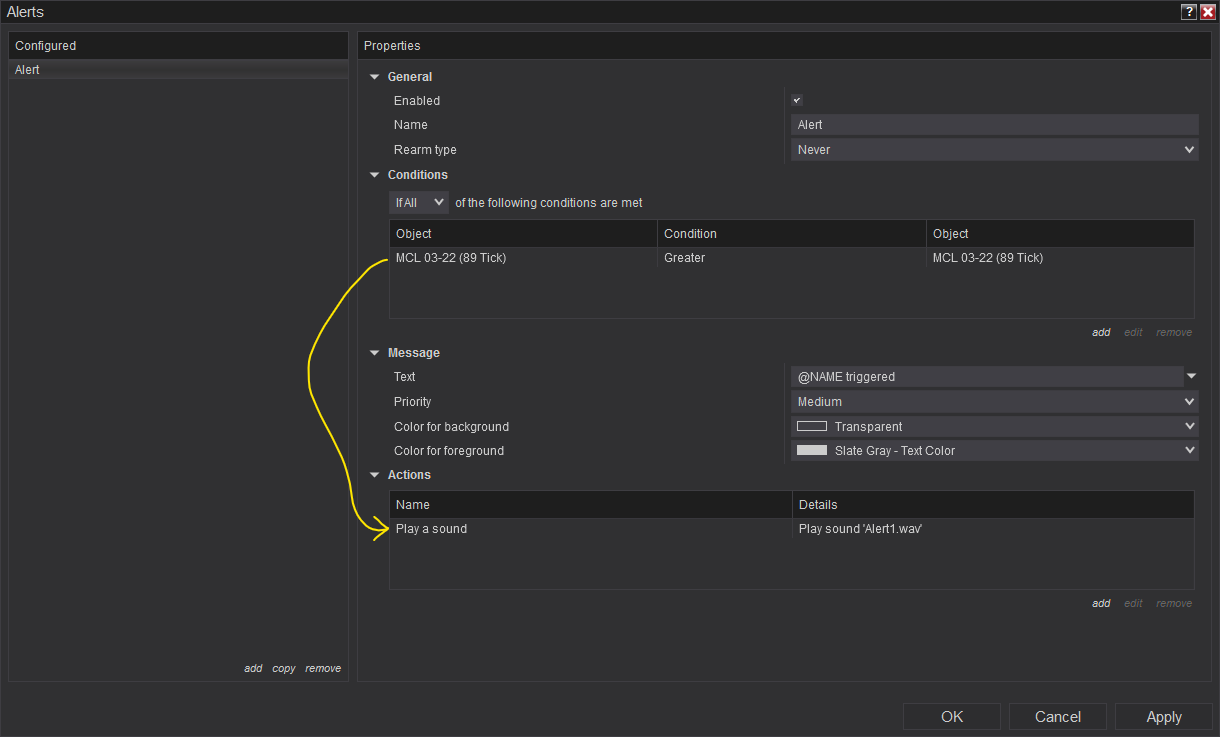The width and height of the screenshot is (1220, 737).
Task: Collapse the Message section
Action: pyautogui.click(x=375, y=353)
